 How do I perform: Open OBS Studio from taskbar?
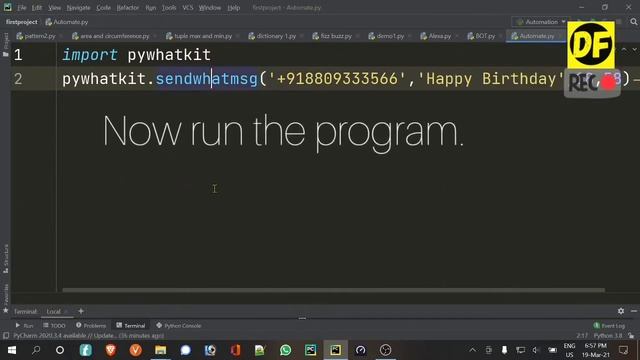[385, 350]
